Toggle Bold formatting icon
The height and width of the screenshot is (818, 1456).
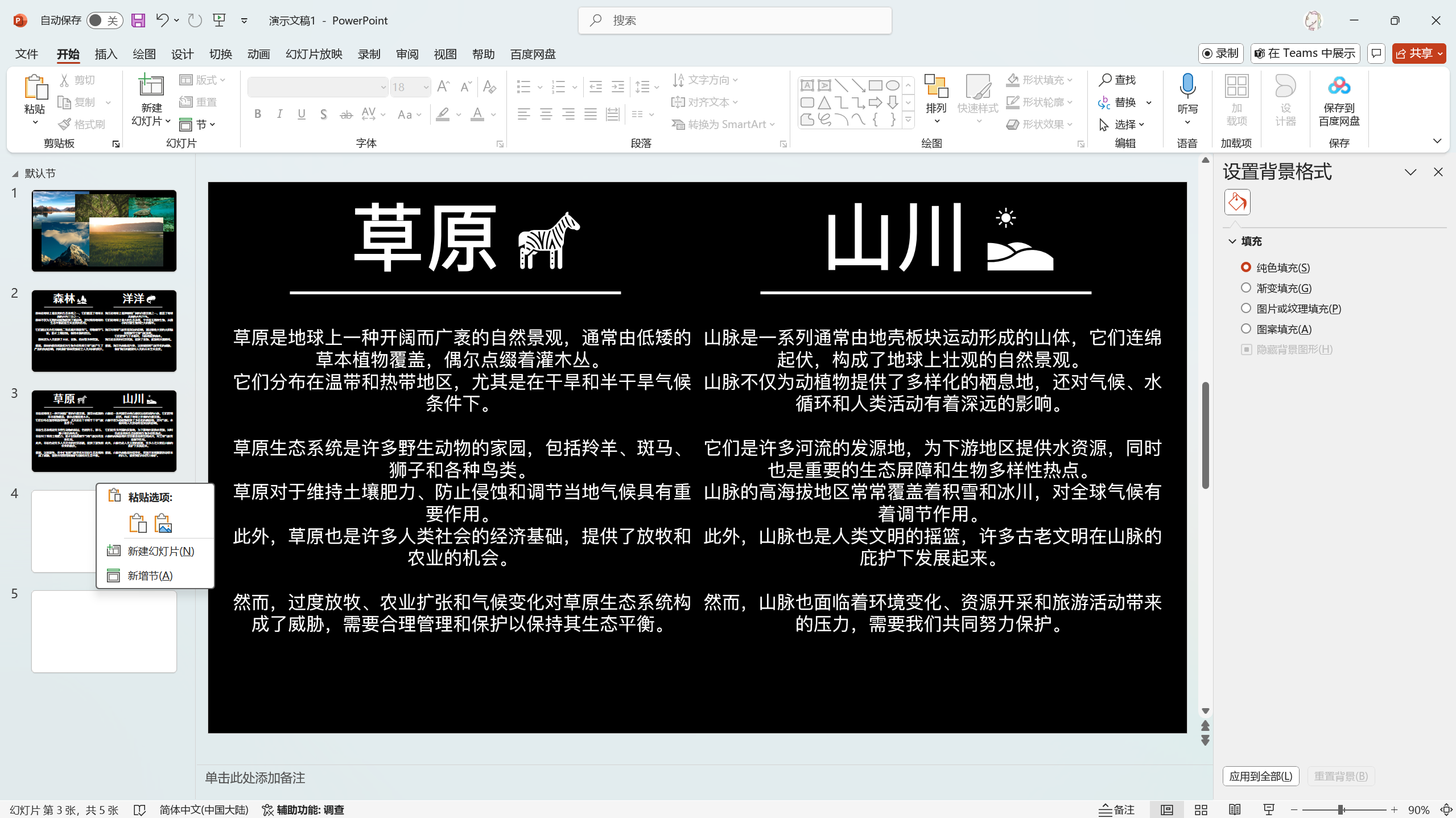pos(258,114)
